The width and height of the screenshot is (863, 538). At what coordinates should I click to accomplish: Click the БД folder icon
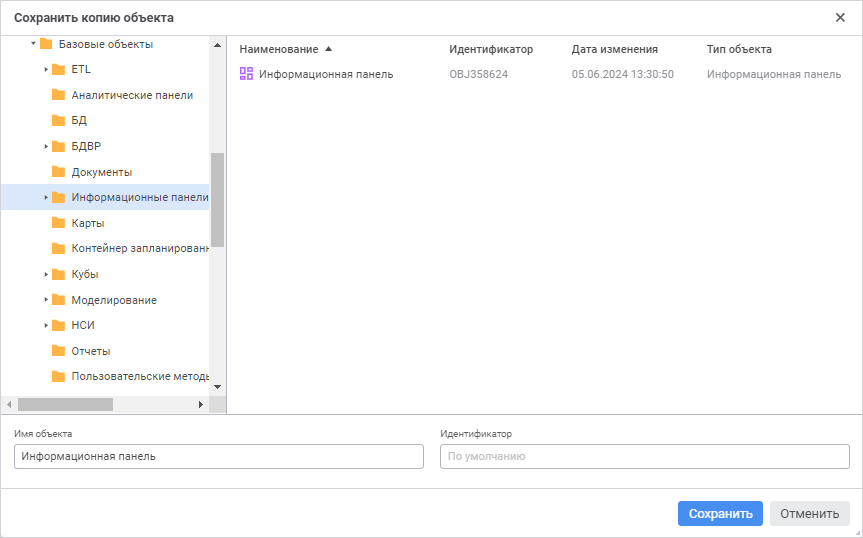coord(58,120)
